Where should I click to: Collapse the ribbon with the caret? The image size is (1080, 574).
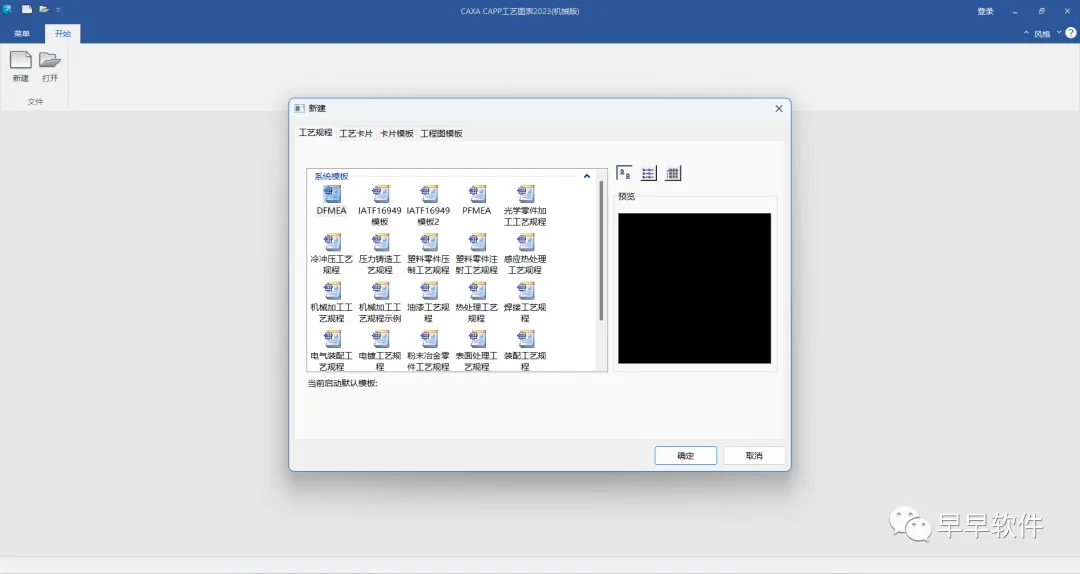click(x=1026, y=32)
